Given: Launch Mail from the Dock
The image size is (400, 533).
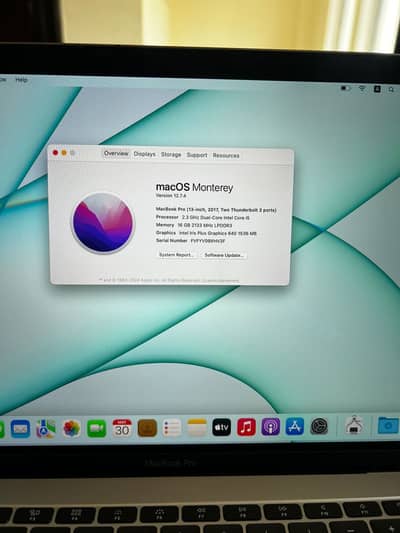Looking at the screenshot, I should click(x=20, y=429).
